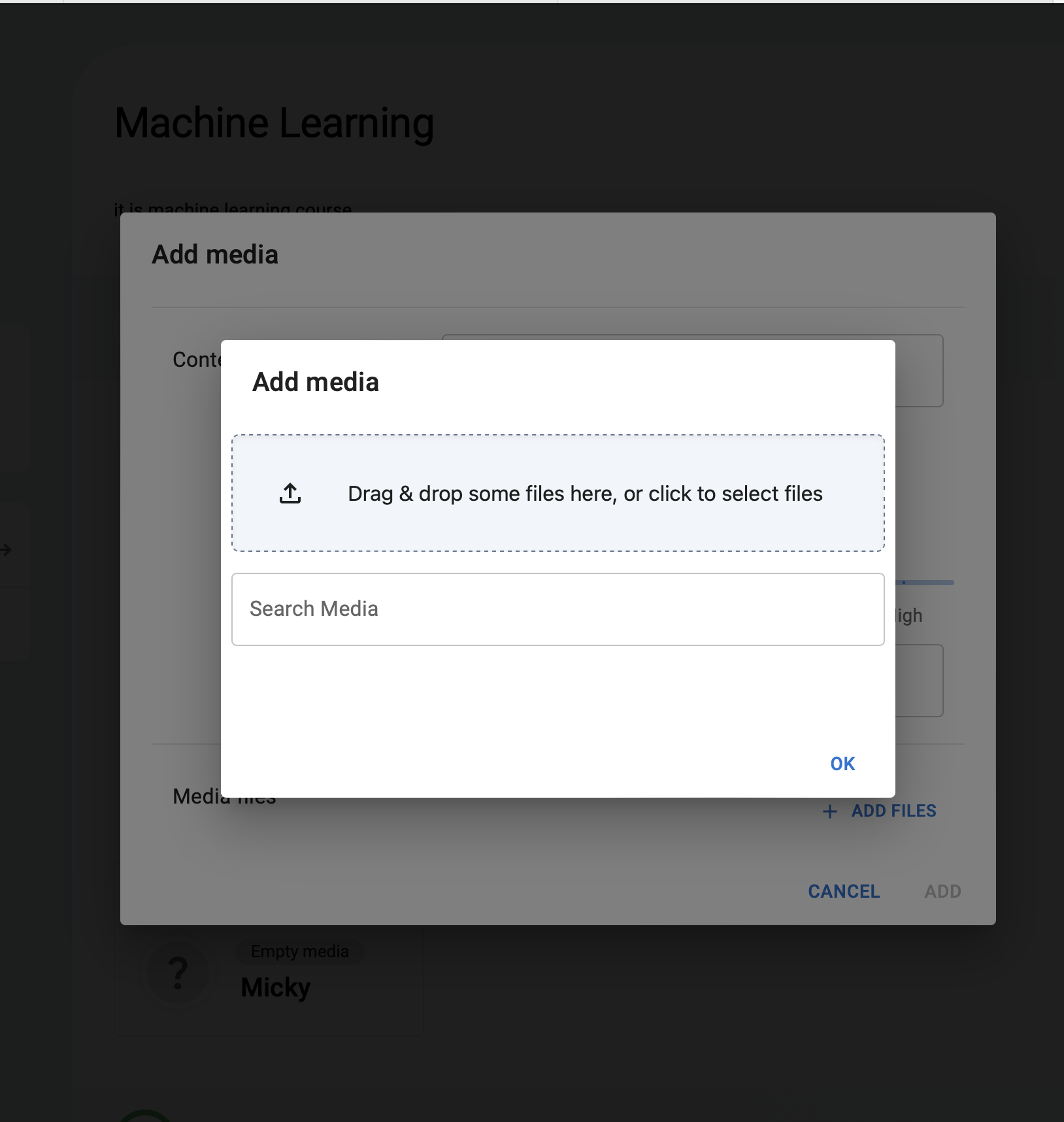The height and width of the screenshot is (1122, 1064).
Task: Click the upload arrow icon in drop zone
Action: pyautogui.click(x=290, y=494)
